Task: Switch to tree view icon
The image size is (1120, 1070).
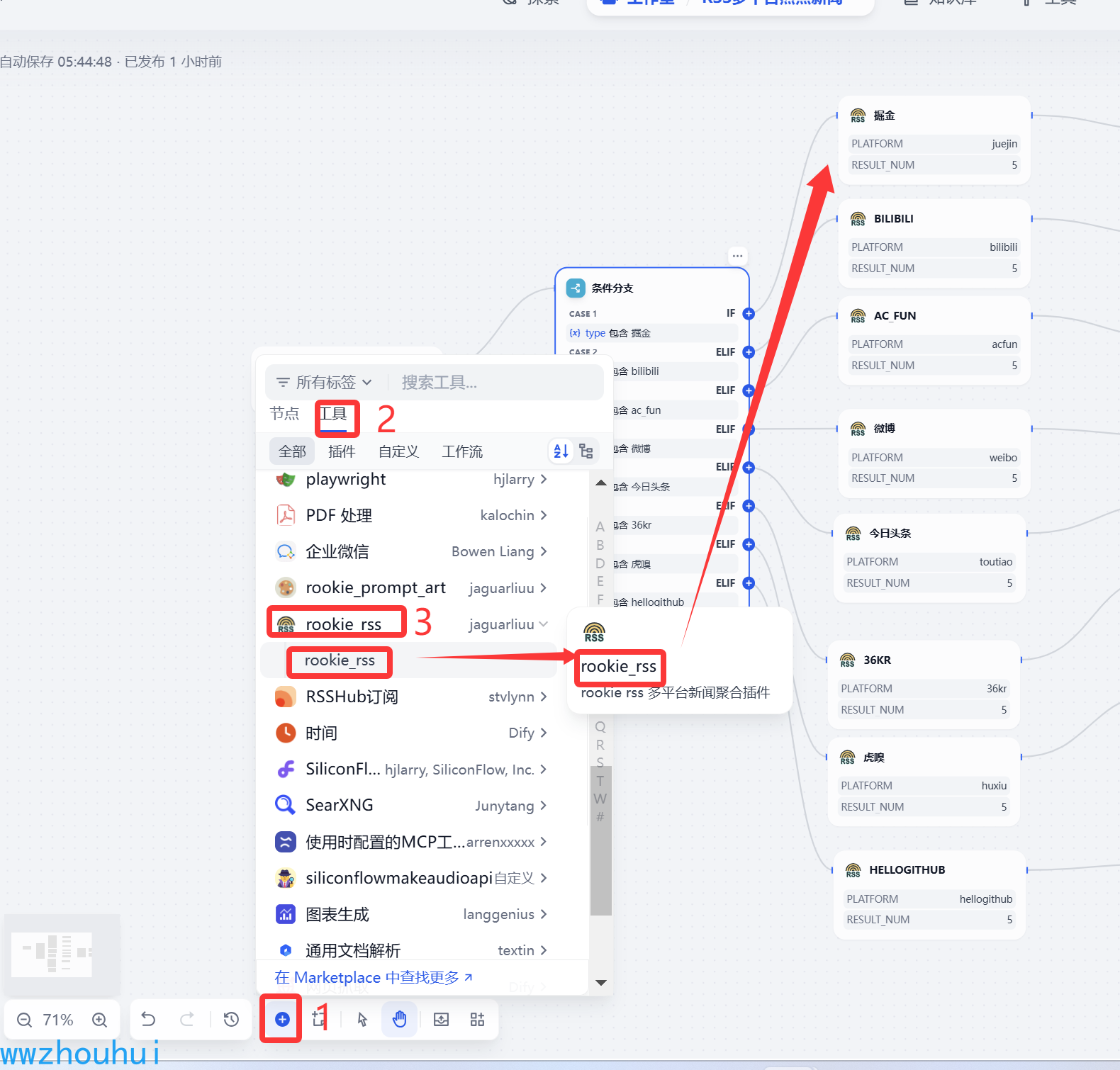Action: tap(586, 451)
